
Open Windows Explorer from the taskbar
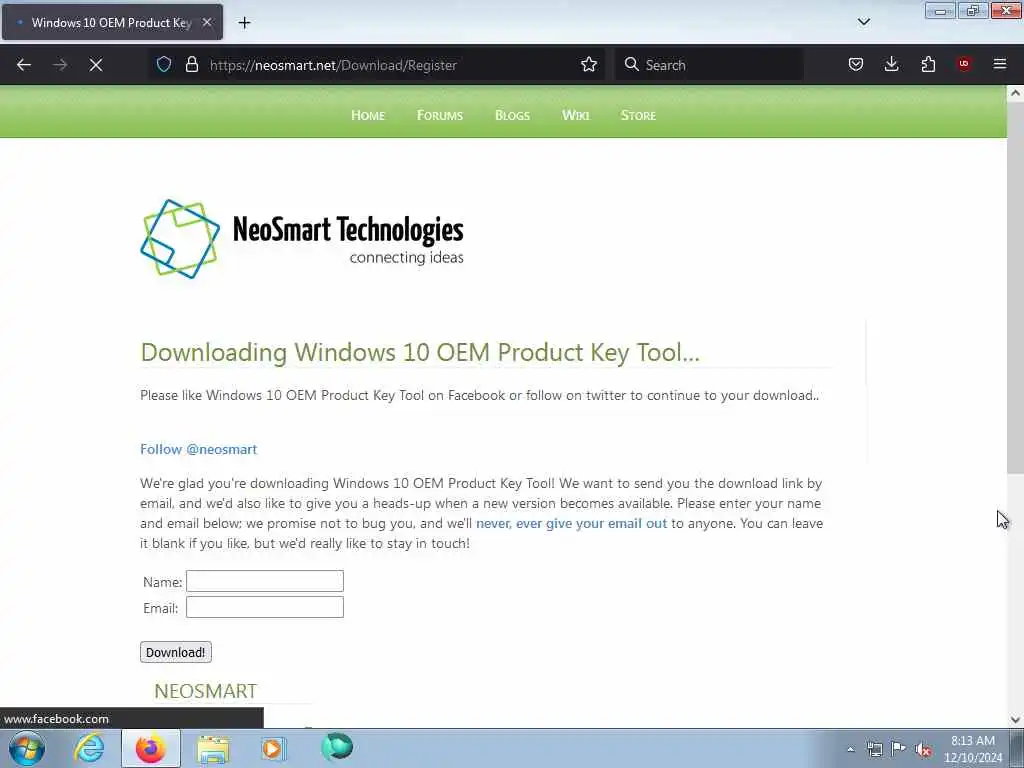(x=213, y=749)
